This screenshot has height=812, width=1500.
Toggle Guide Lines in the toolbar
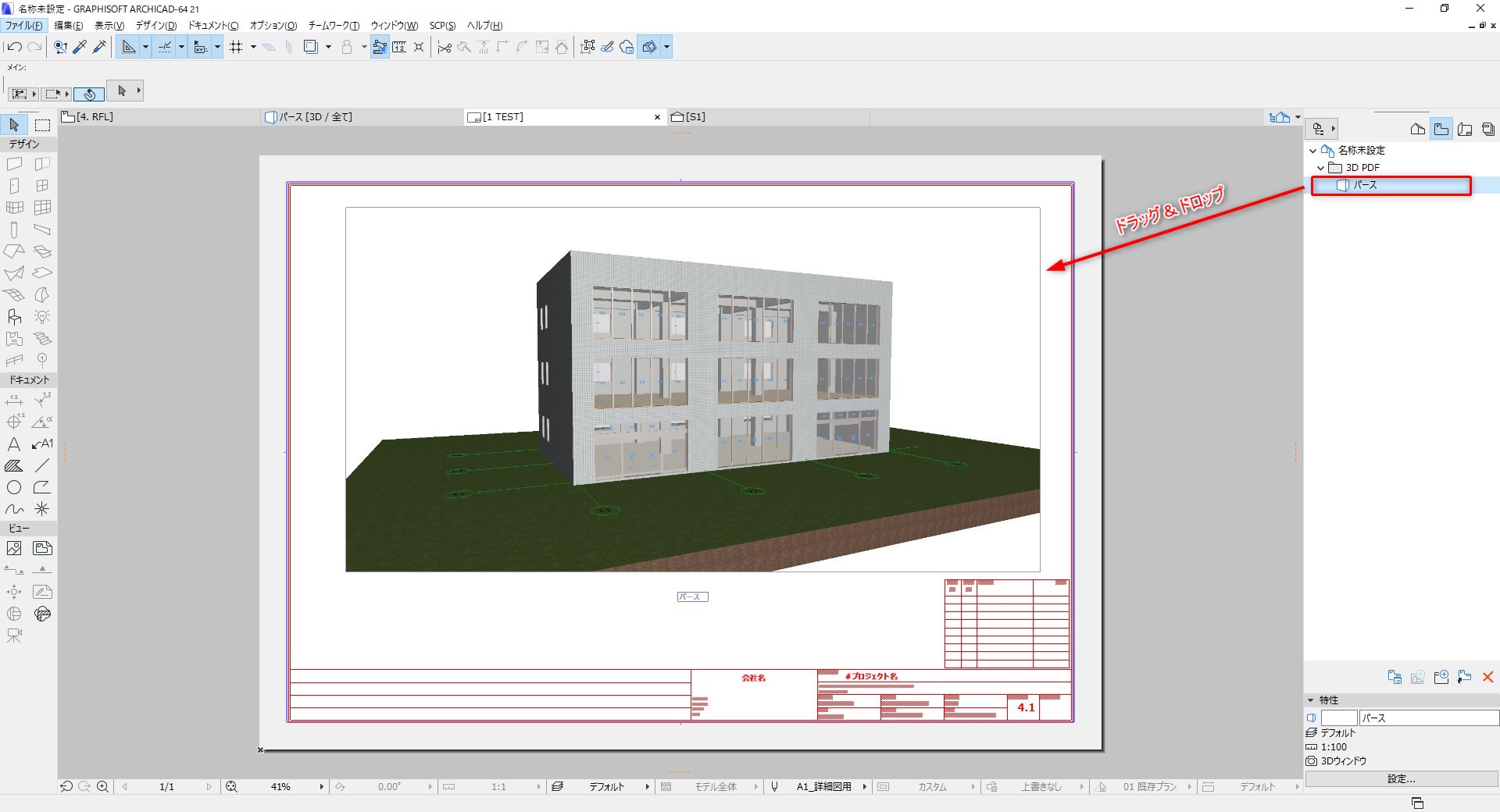click(x=128, y=47)
